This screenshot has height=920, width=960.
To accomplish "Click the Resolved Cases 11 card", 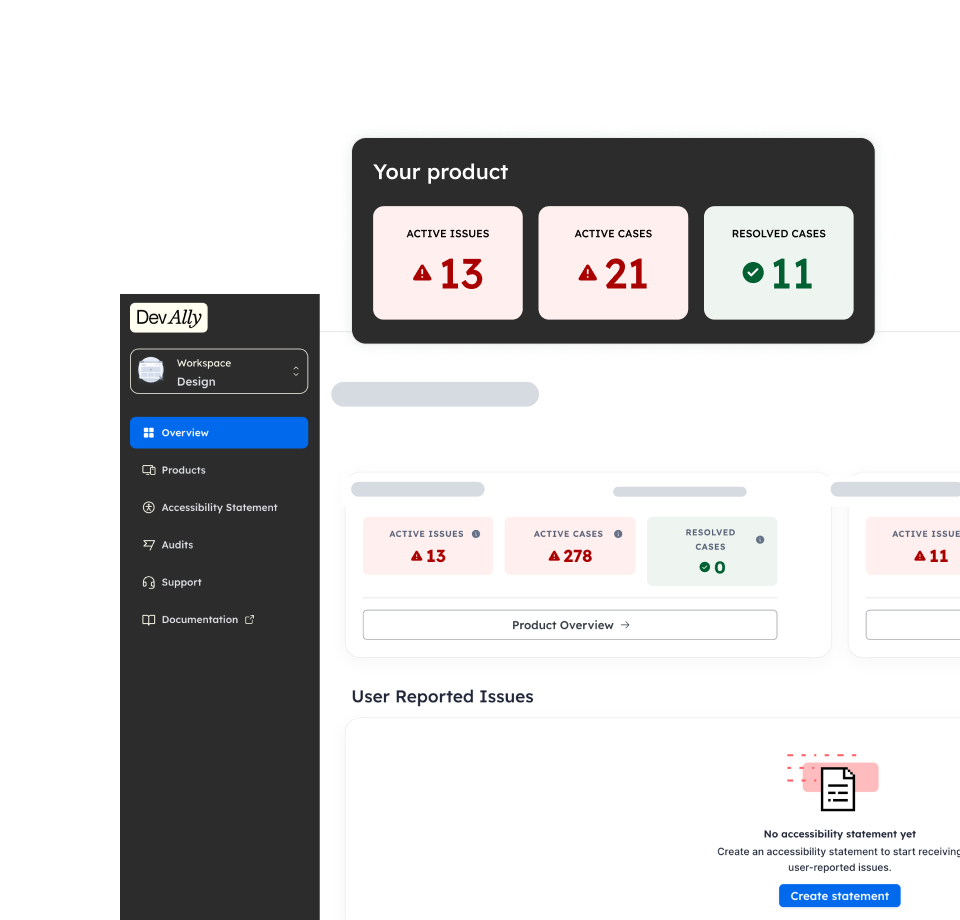I will 778,263.
